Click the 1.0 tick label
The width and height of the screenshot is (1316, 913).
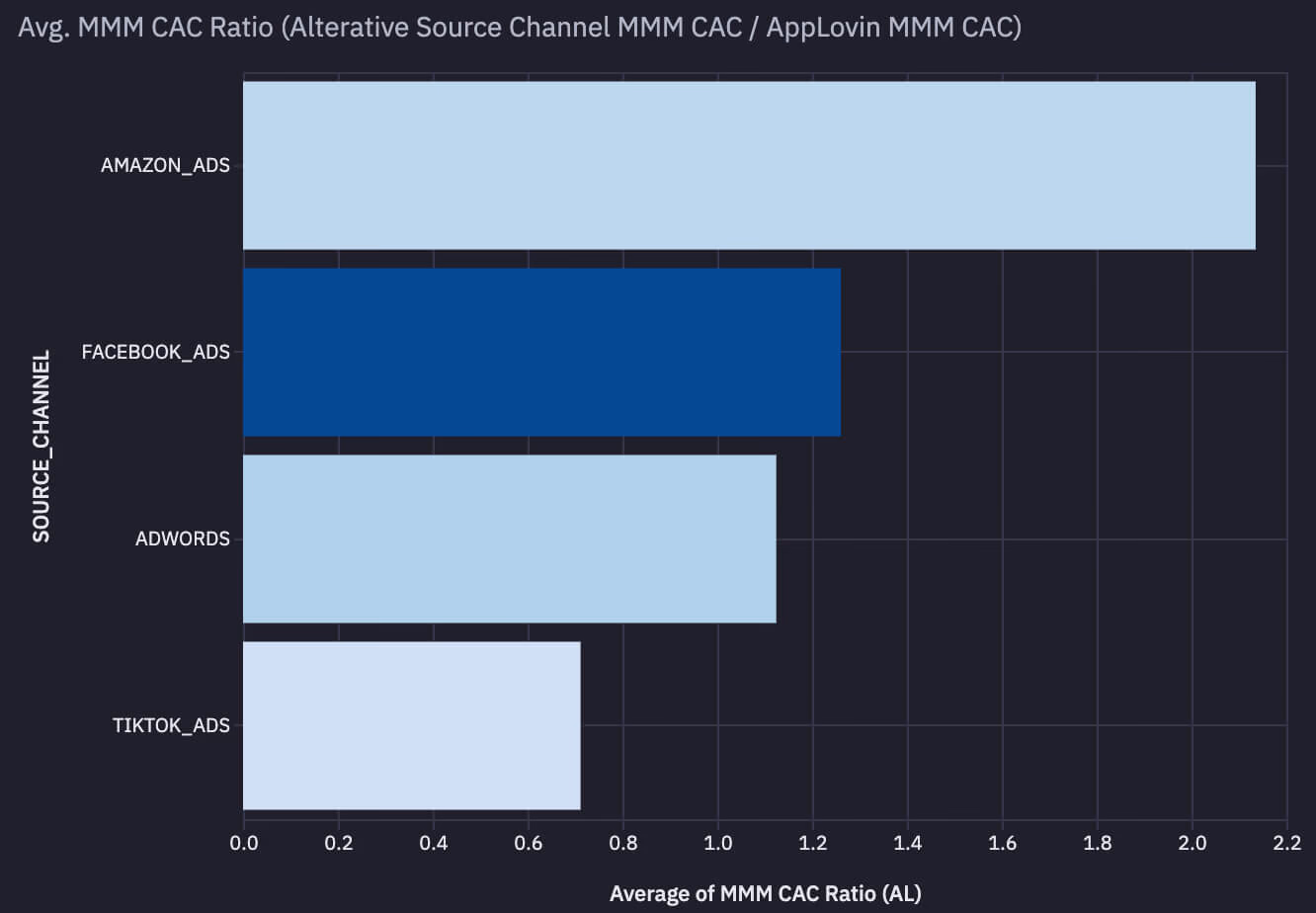pyautogui.click(x=719, y=842)
